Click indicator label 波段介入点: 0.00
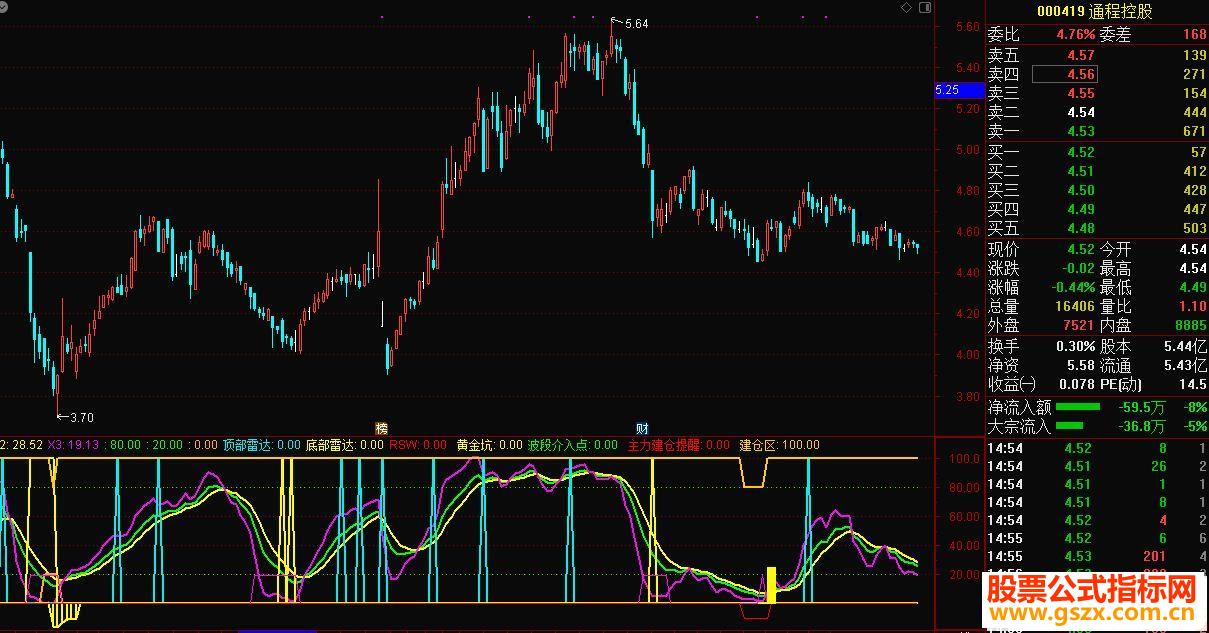This screenshot has height=633, width=1209. [x=573, y=445]
